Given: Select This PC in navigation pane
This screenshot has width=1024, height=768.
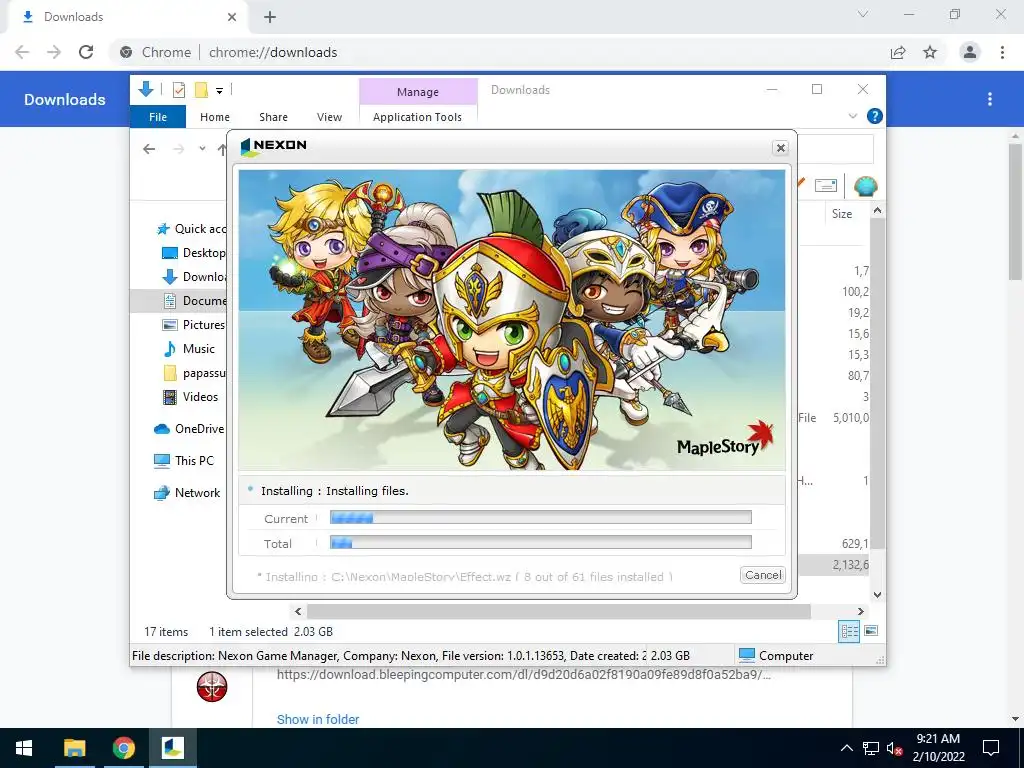Looking at the screenshot, I should [184, 460].
